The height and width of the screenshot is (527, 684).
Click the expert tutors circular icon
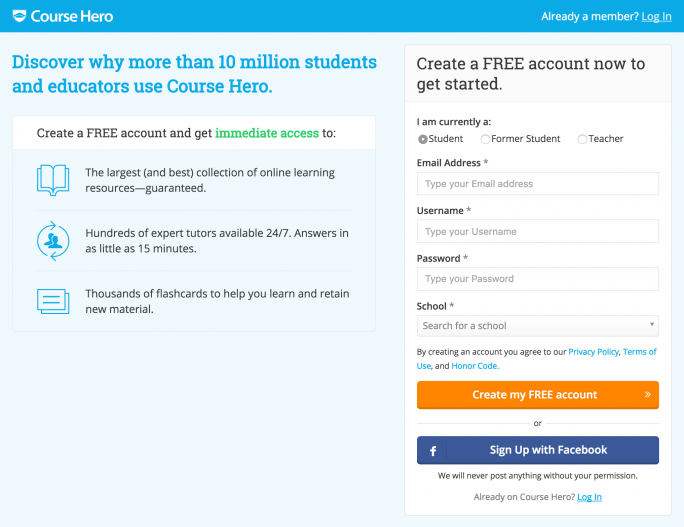(x=53, y=241)
